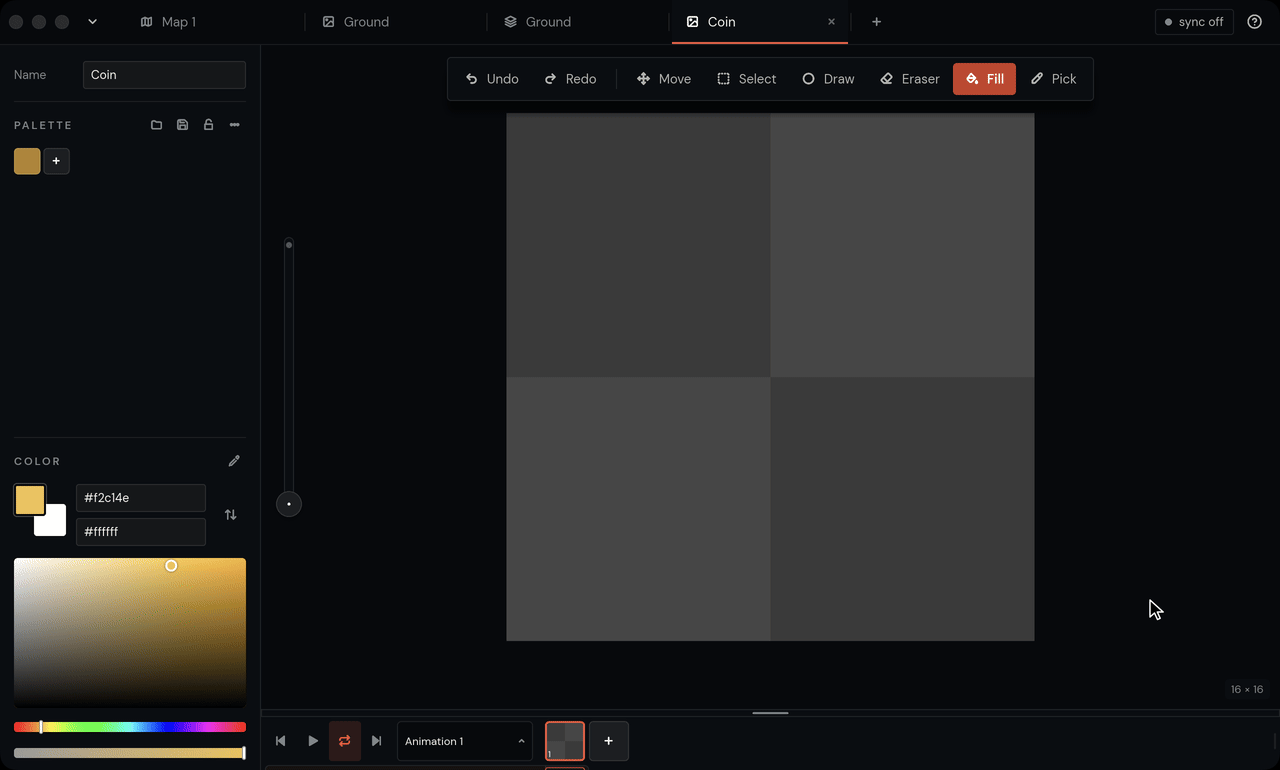
Task: Click the color eyedropper pencil icon
Action: click(234, 461)
